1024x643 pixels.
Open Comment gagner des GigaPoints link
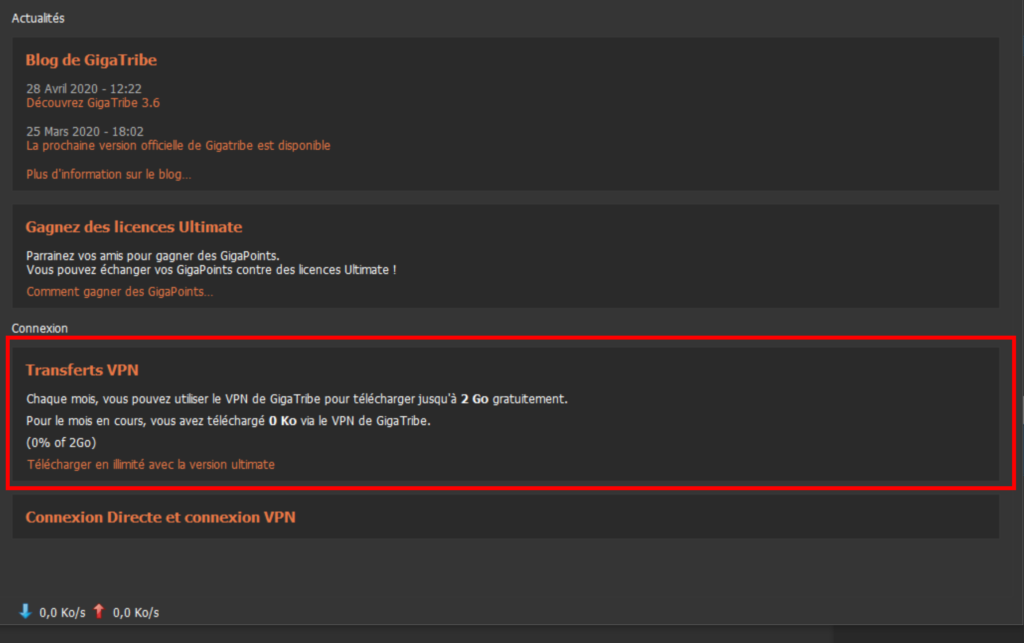pos(119,292)
